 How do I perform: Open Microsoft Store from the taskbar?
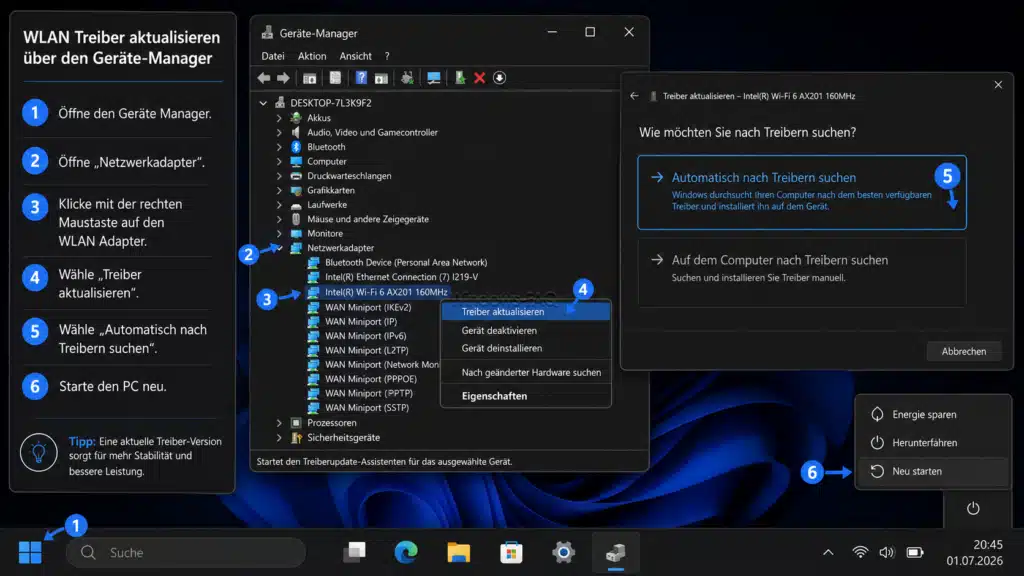511,552
